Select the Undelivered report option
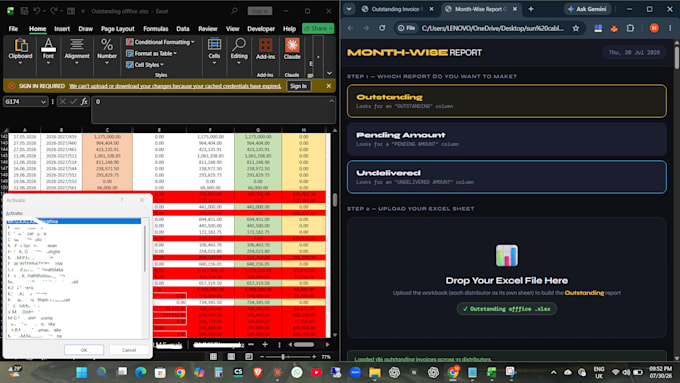Image resolution: width=680 pixels, height=383 pixels. coord(507,177)
